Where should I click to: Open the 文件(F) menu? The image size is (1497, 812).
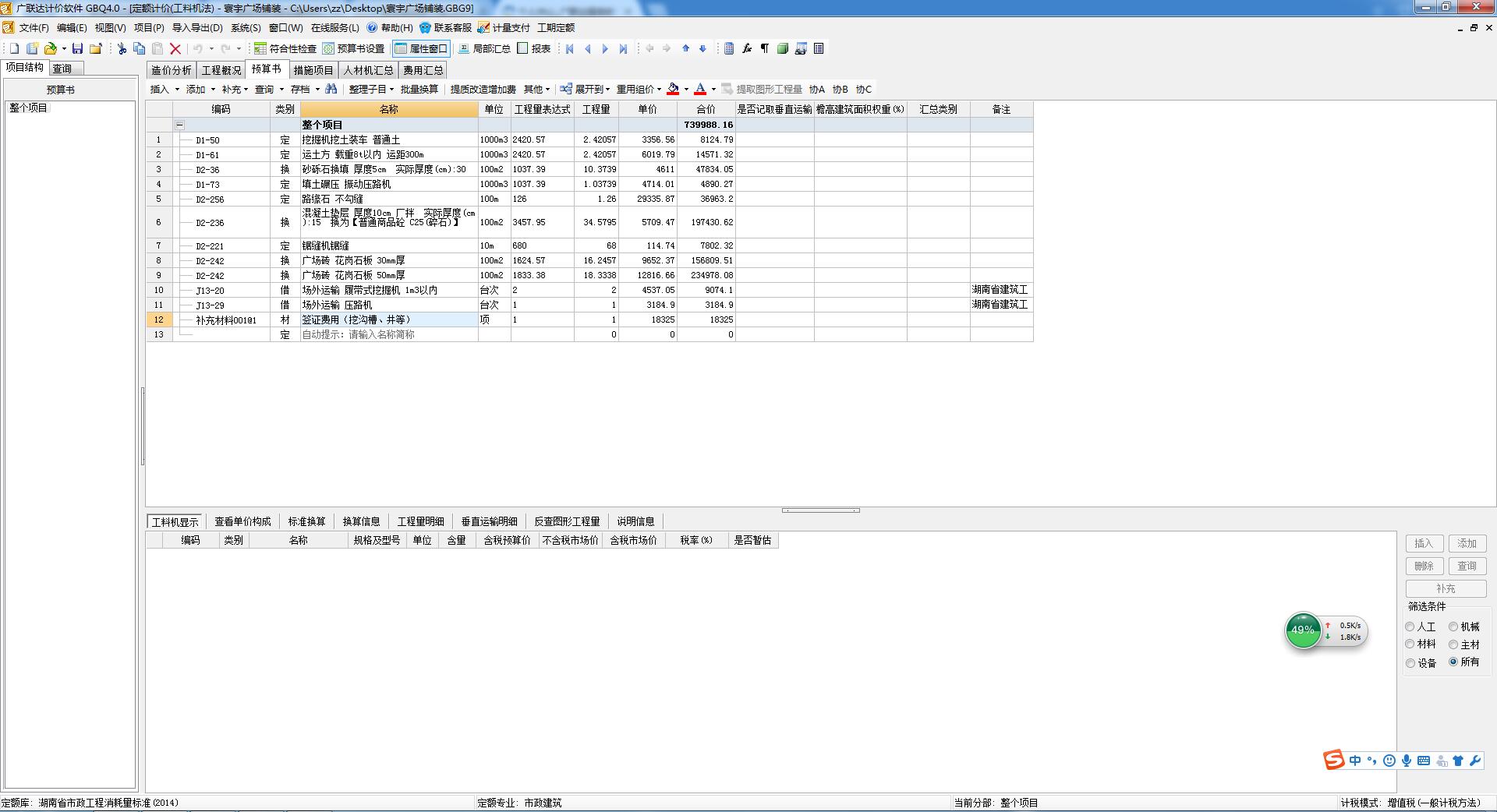(x=34, y=27)
